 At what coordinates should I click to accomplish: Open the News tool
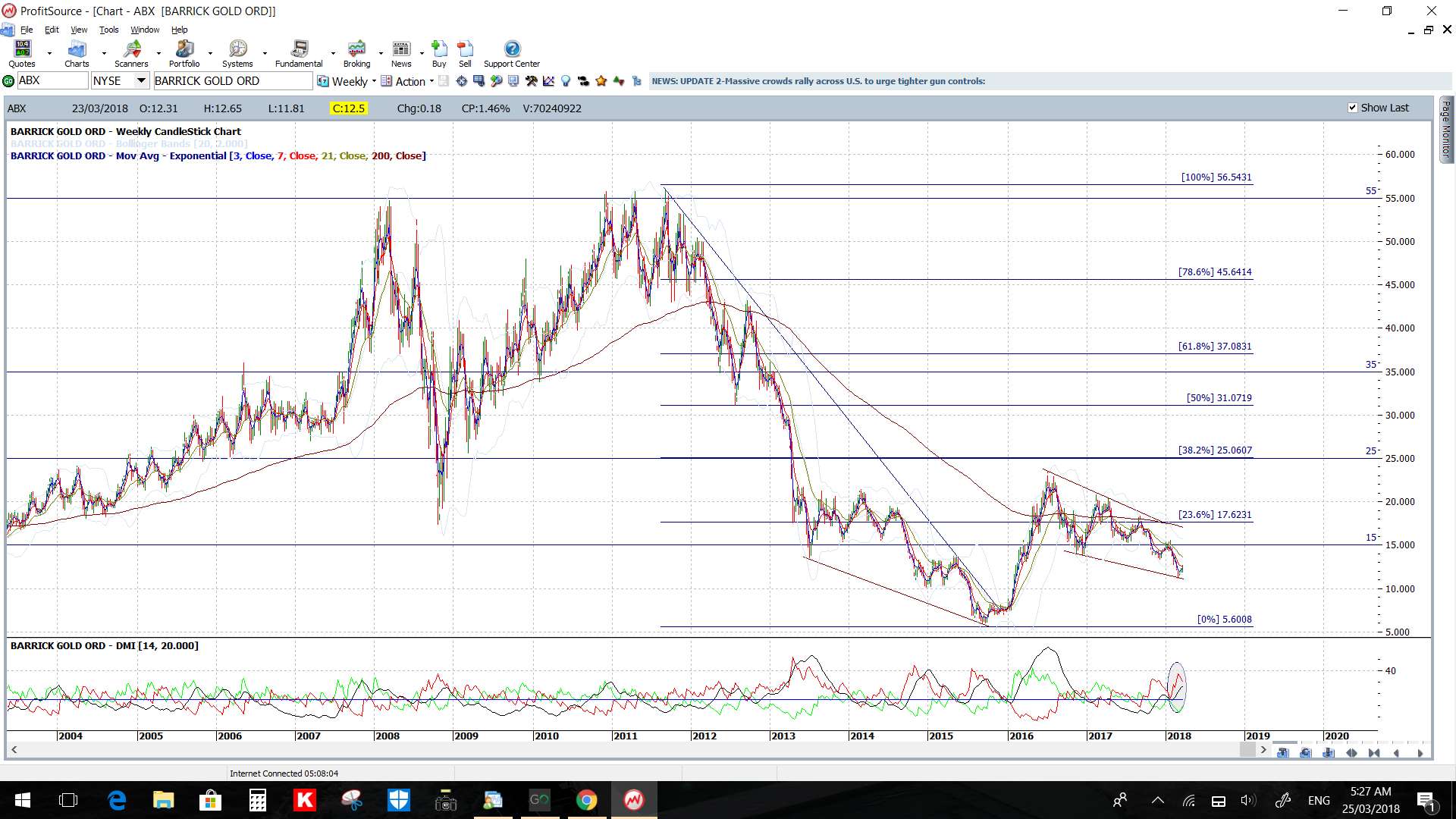401,53
